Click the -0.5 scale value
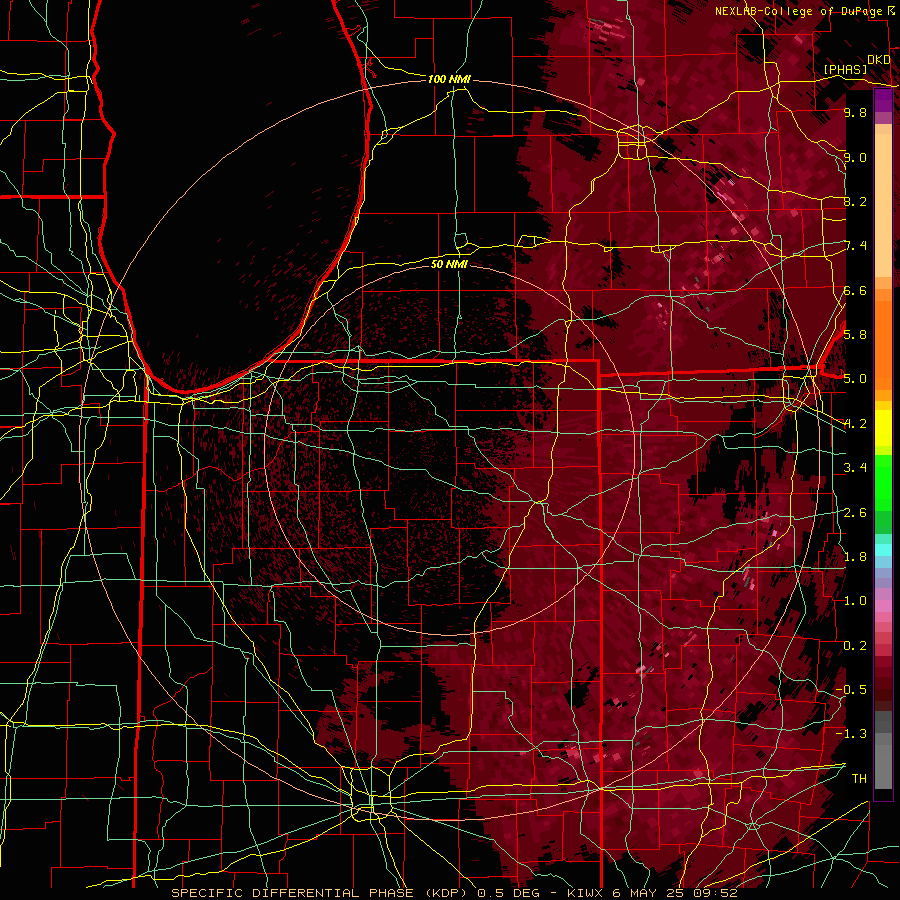Image resolution: width=900 pixels, height=900 pixels. [851, 690]
